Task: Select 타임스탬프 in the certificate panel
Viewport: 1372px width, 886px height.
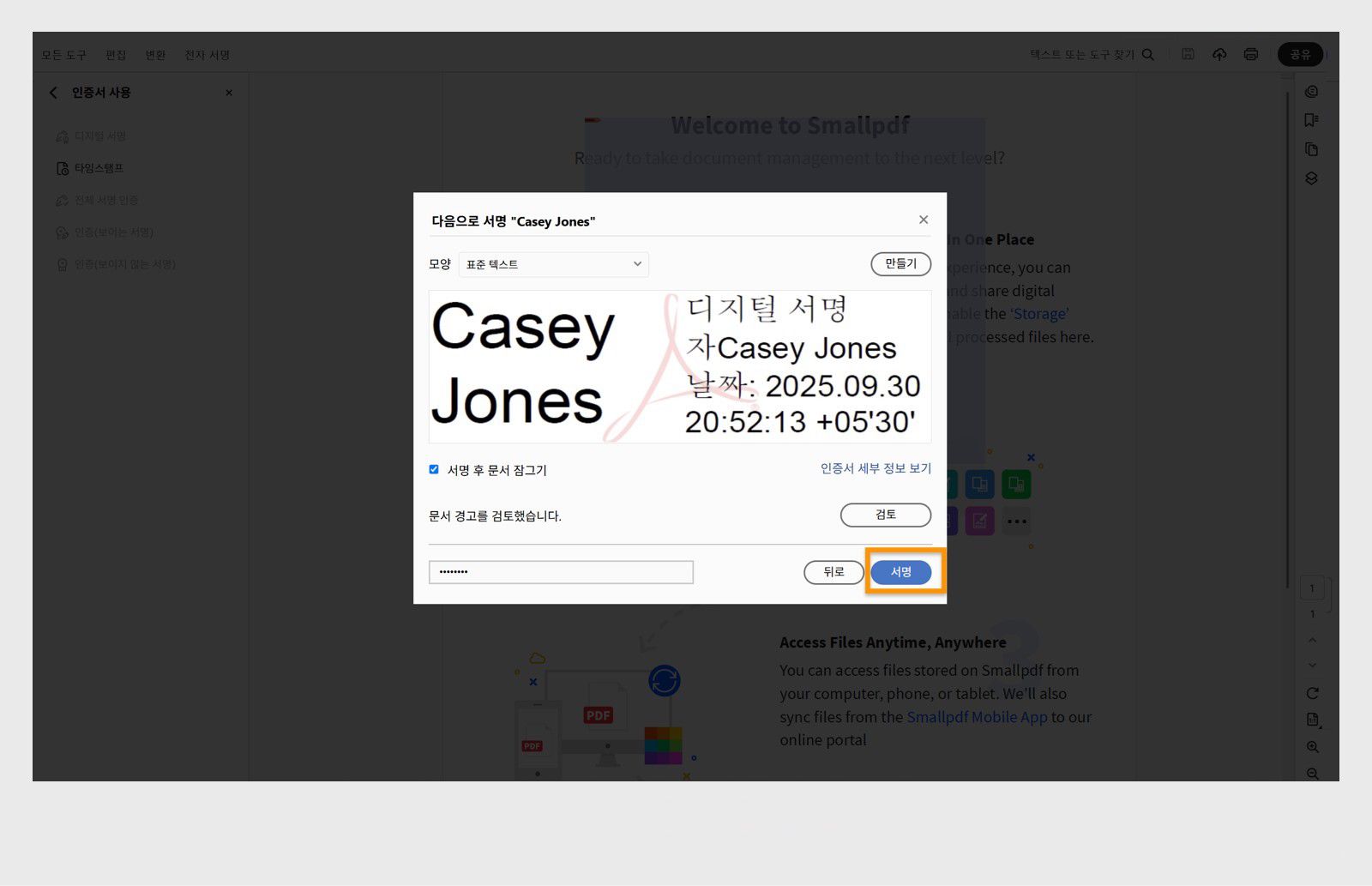Action: 90,168
